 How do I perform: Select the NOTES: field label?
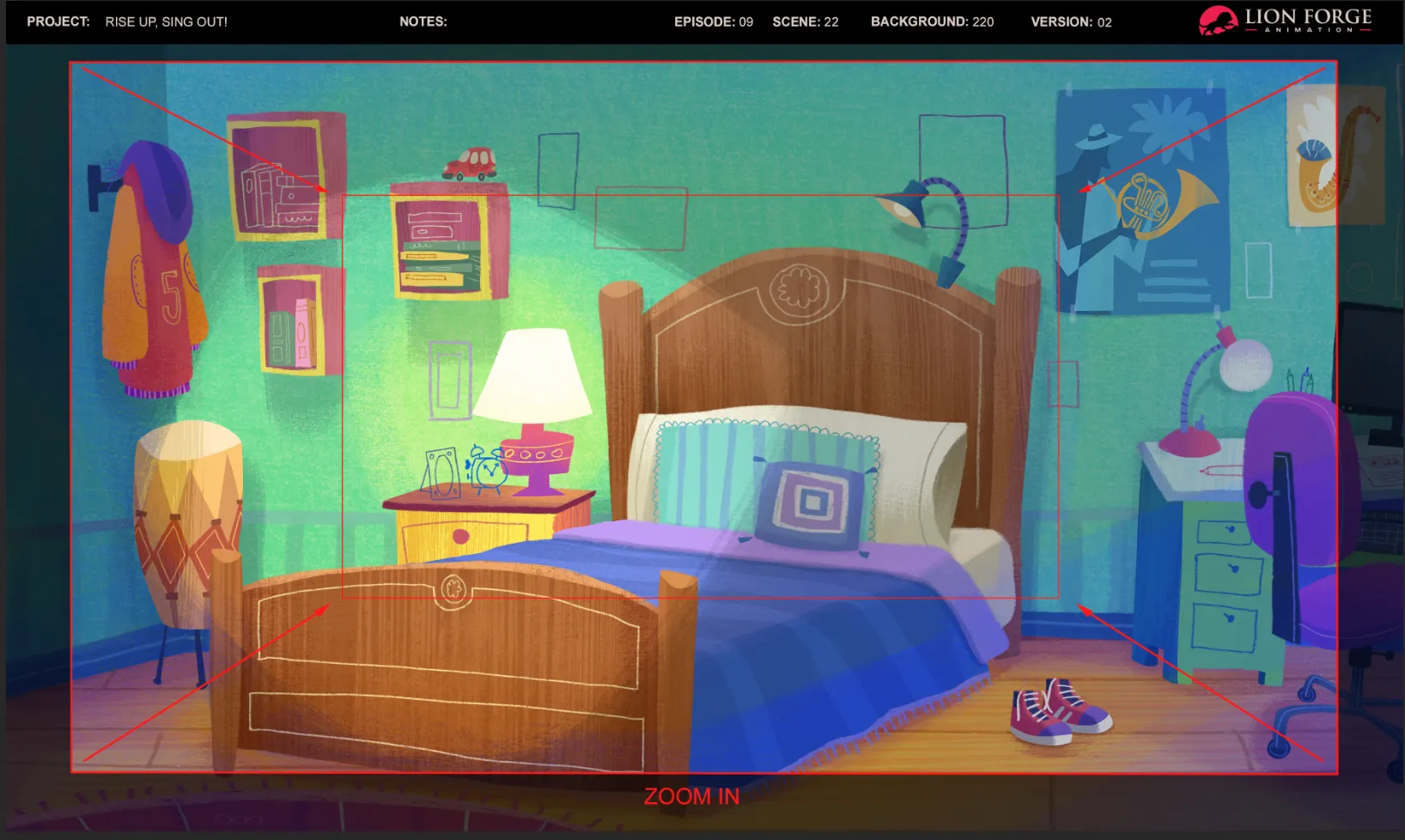423,21
